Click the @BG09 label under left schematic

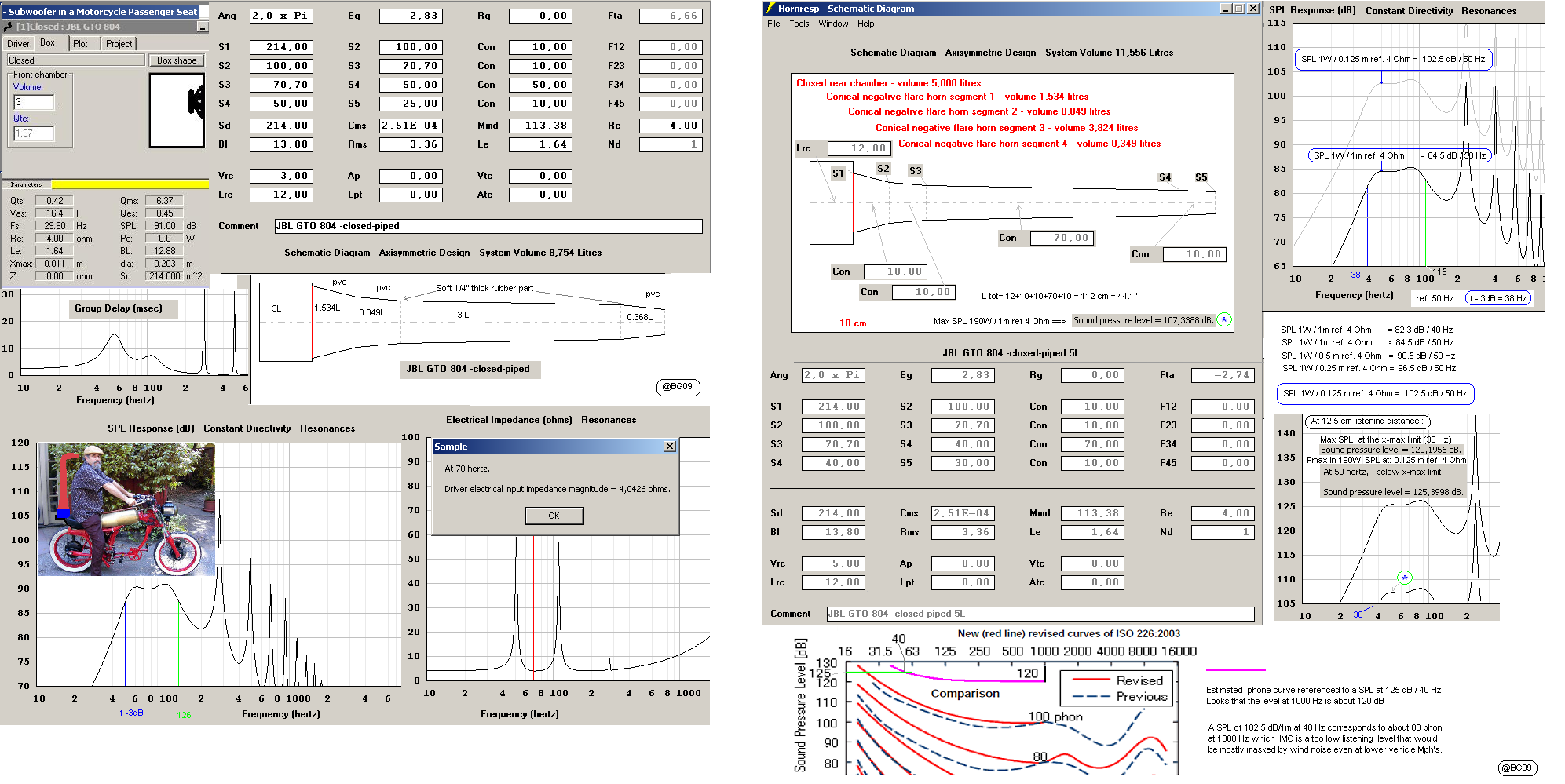point(678,386)
